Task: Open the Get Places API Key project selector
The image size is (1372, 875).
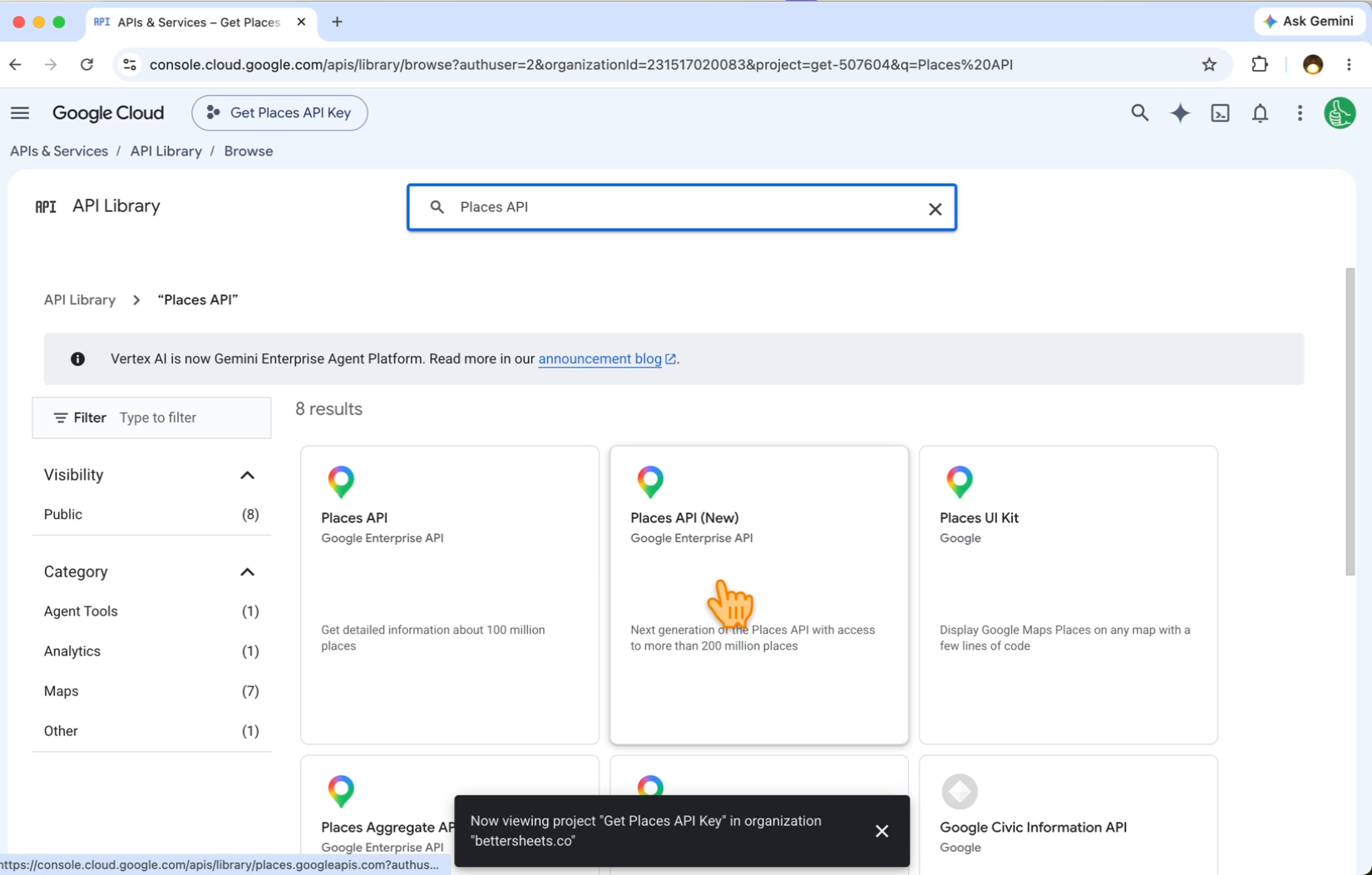Action: 279,113
